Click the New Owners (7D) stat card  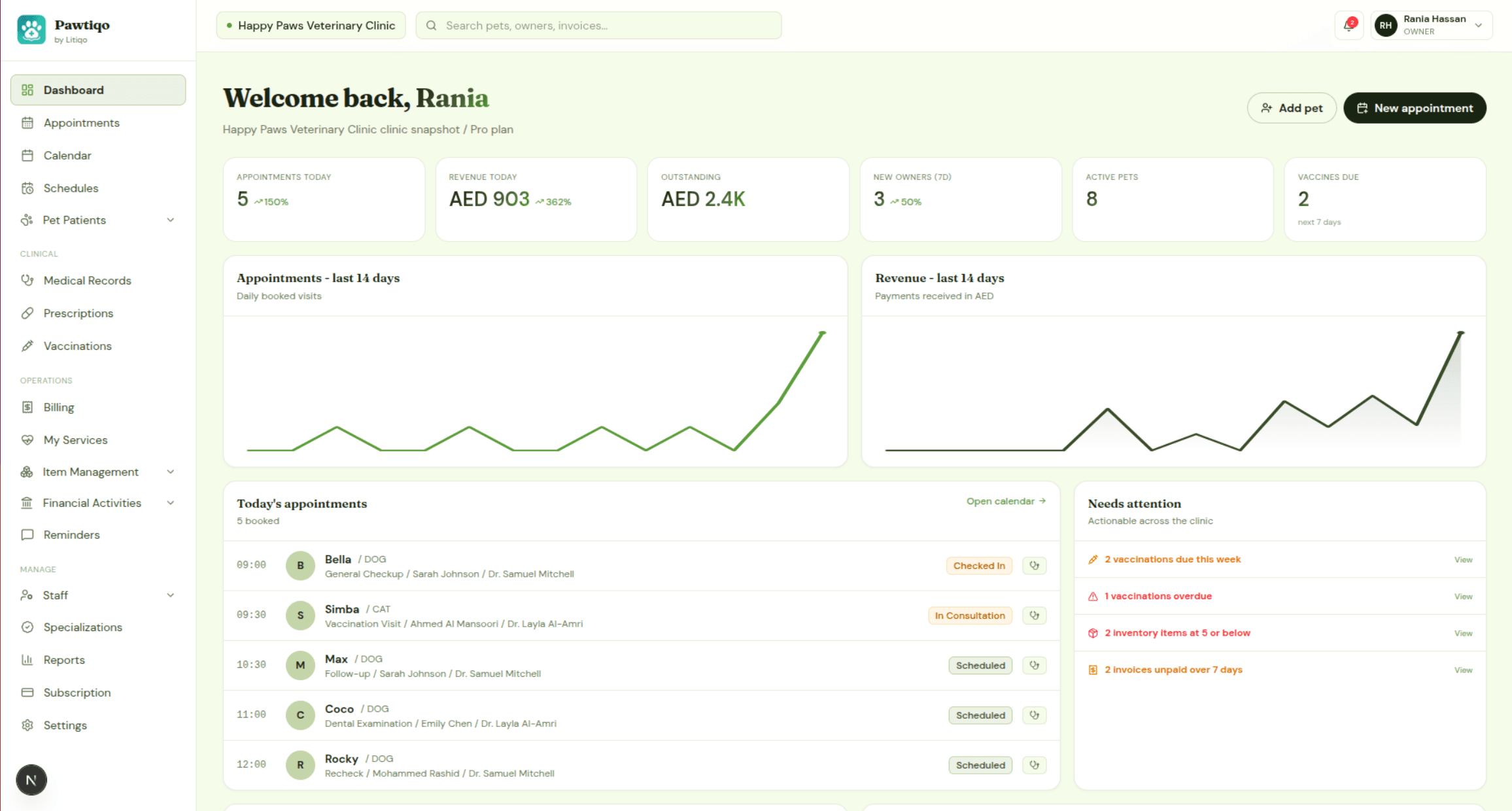point(961,199)
